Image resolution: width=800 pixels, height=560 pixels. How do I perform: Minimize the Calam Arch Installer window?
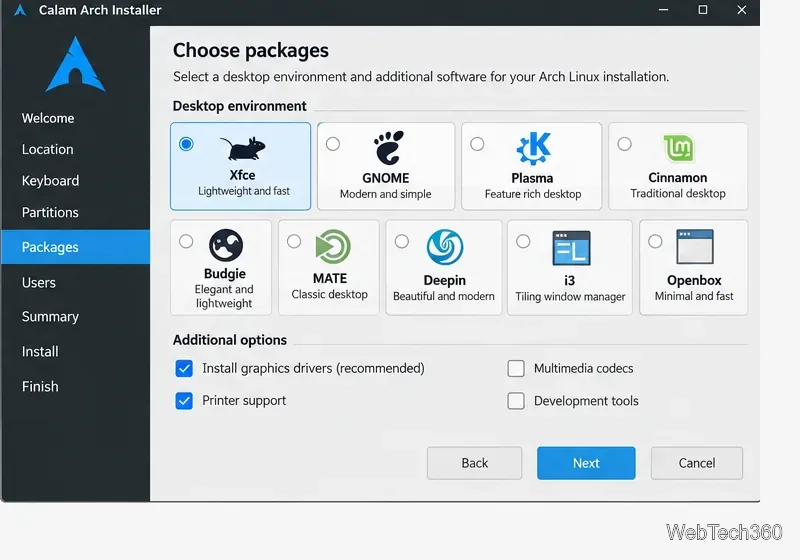663,10
